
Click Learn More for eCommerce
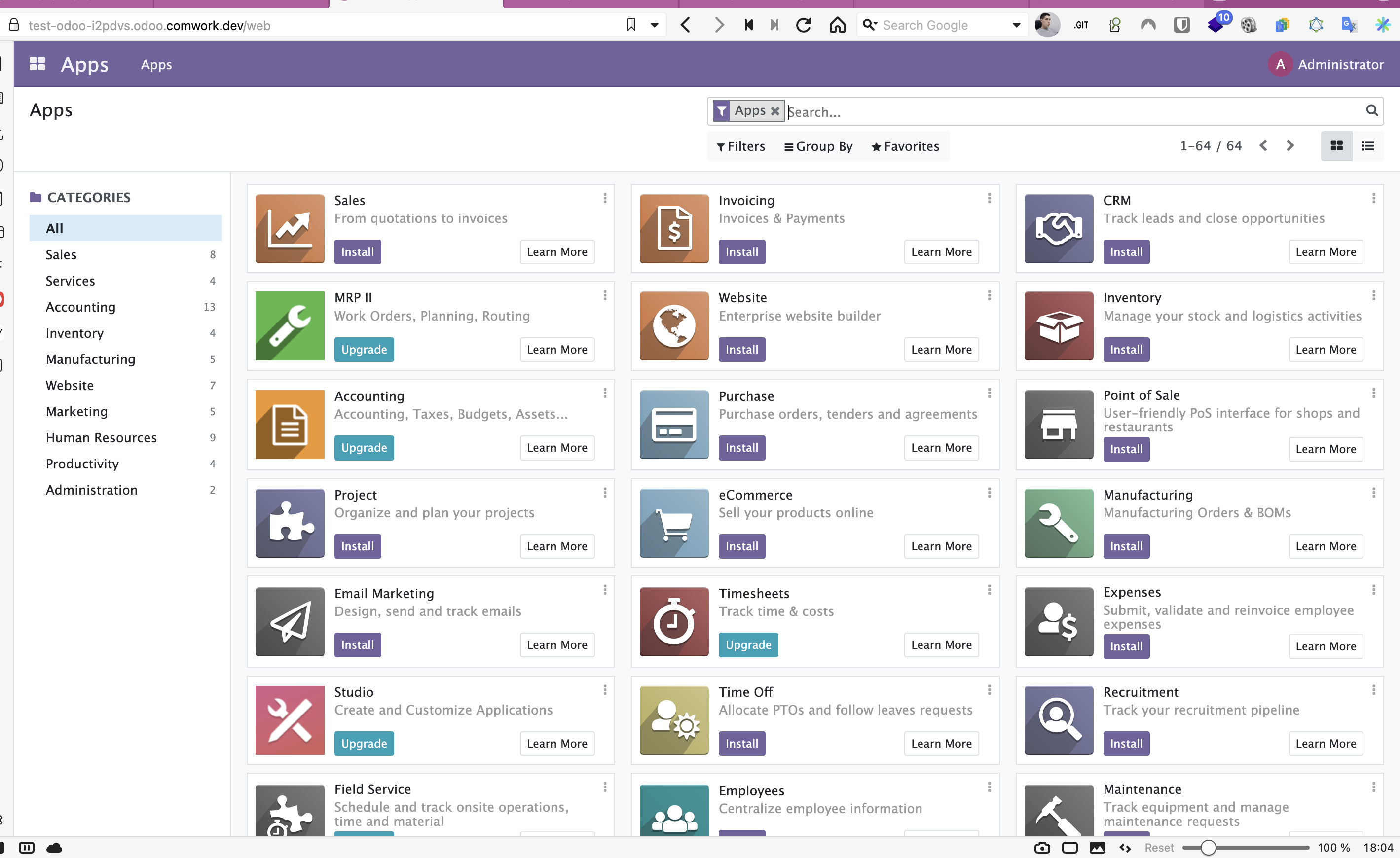point(942,546)
